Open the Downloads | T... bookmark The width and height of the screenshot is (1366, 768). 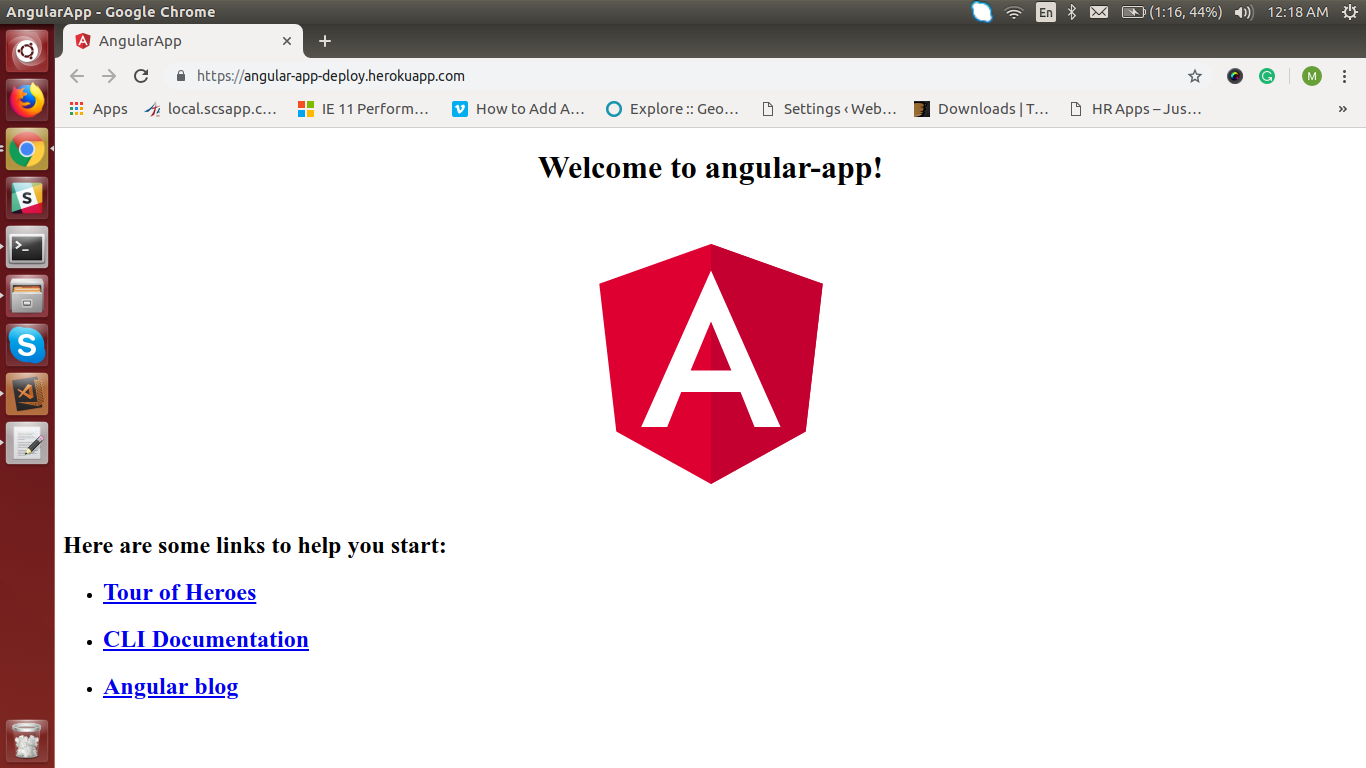coord(982,109)
